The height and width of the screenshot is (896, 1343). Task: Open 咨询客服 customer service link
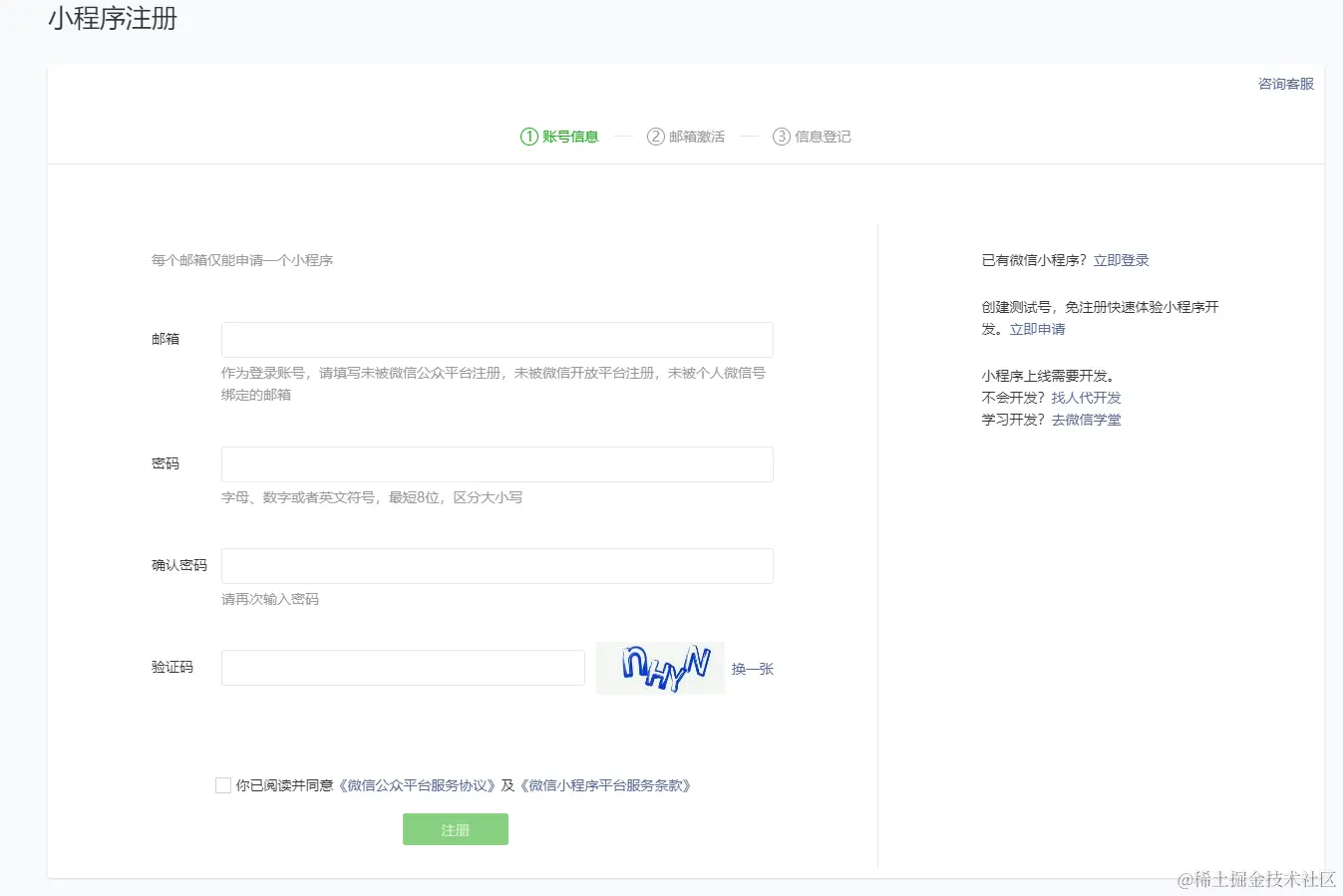1286,84
